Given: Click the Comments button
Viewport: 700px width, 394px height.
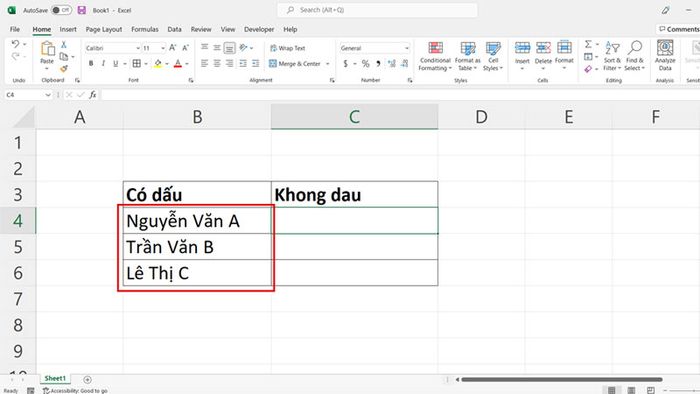Looking at the screenshot, I should (679, 29).
